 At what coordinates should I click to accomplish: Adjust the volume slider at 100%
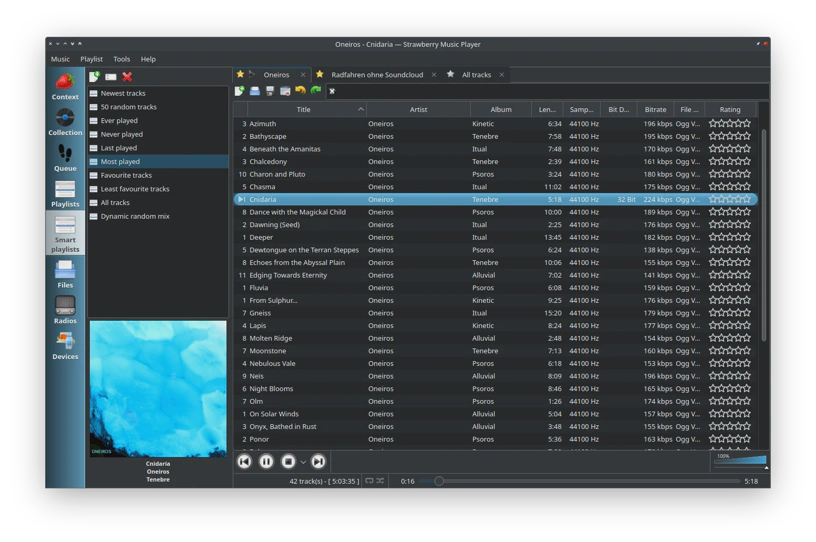[739, 460]
